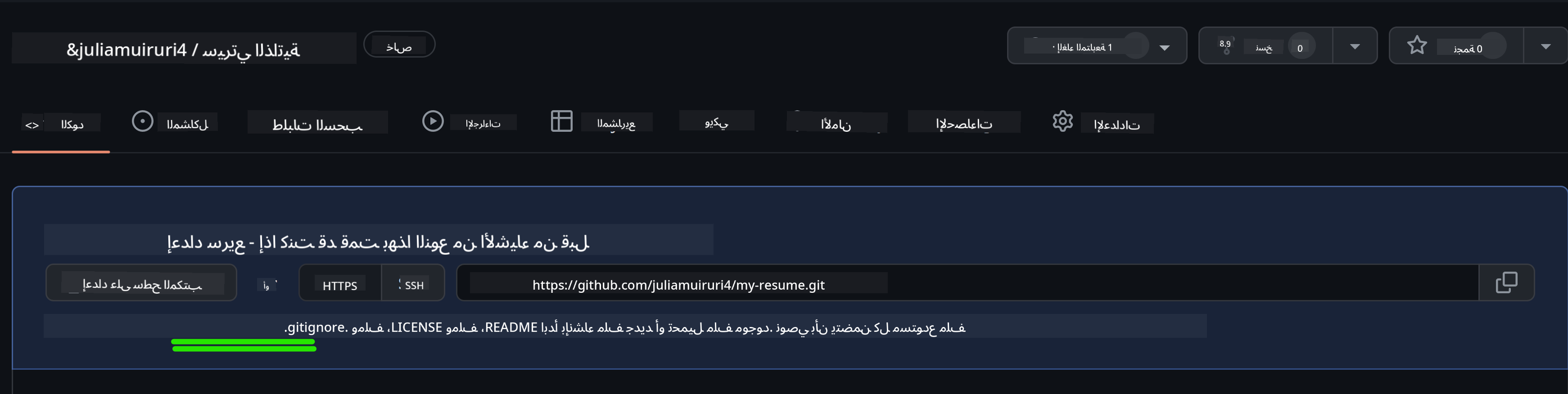The width and height of the screenshot is (1568, 394).
Task: Go to the Security tab
Action: coord(836,124)
